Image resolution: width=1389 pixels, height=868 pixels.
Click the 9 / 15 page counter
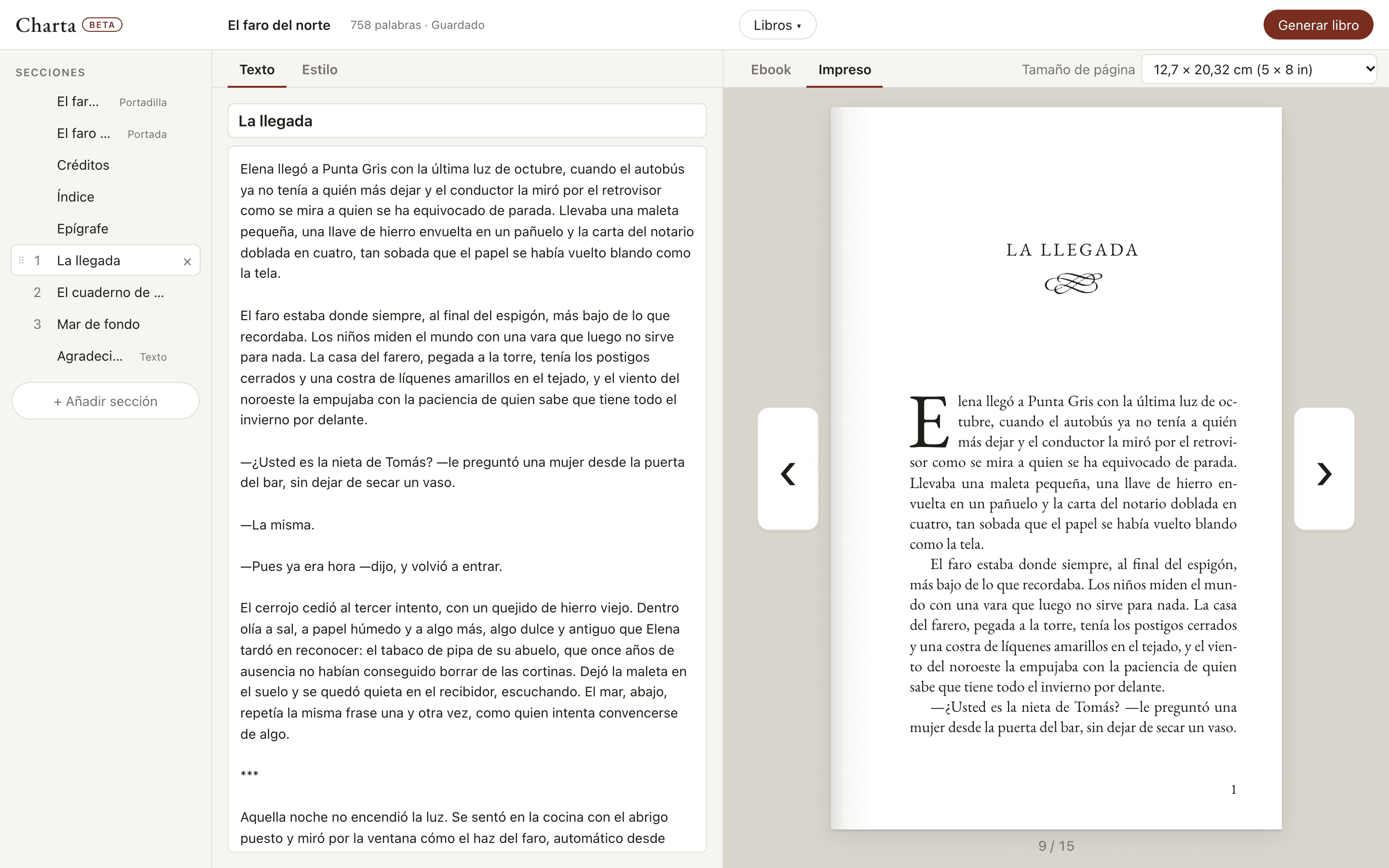tap(1056, 846)
